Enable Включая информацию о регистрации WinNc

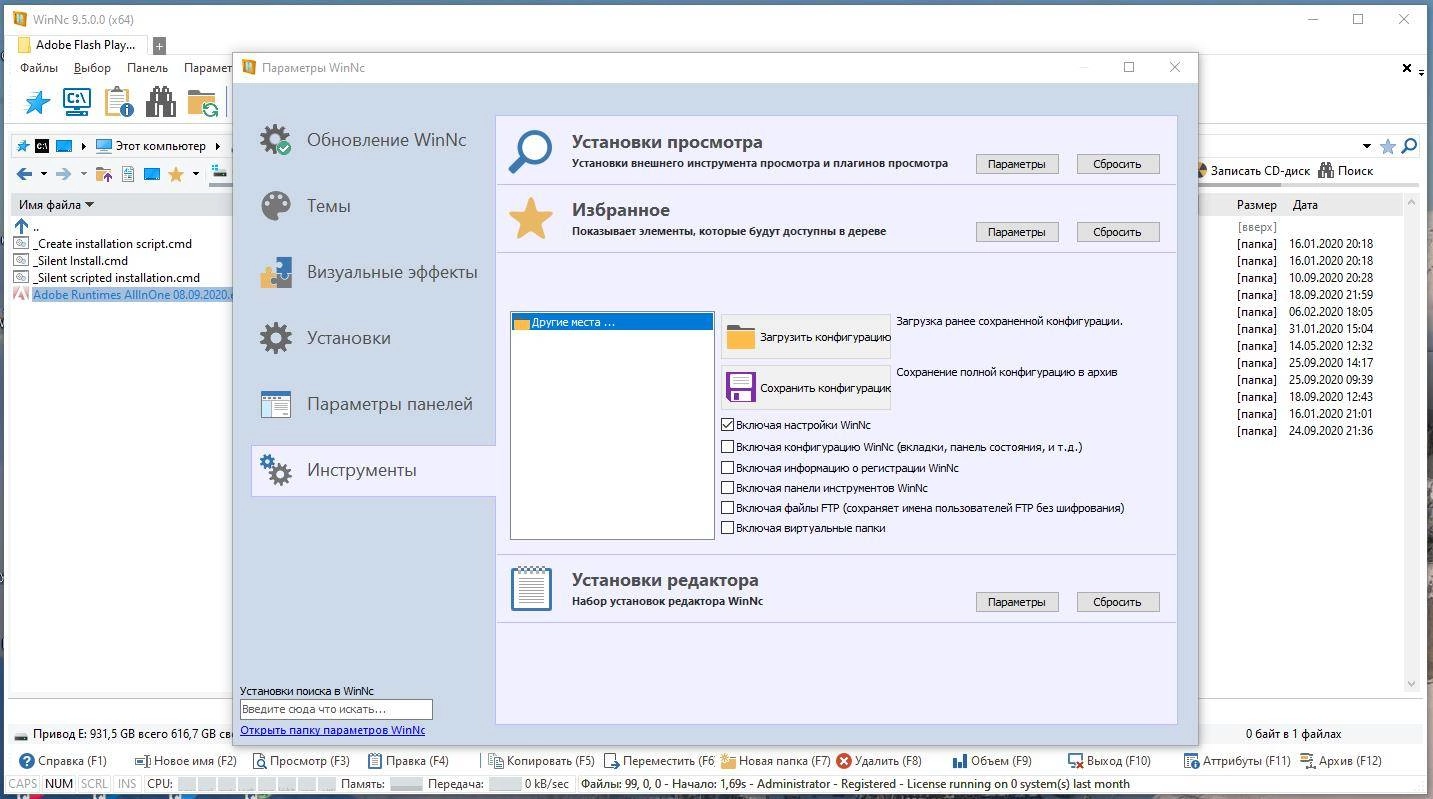728,468
